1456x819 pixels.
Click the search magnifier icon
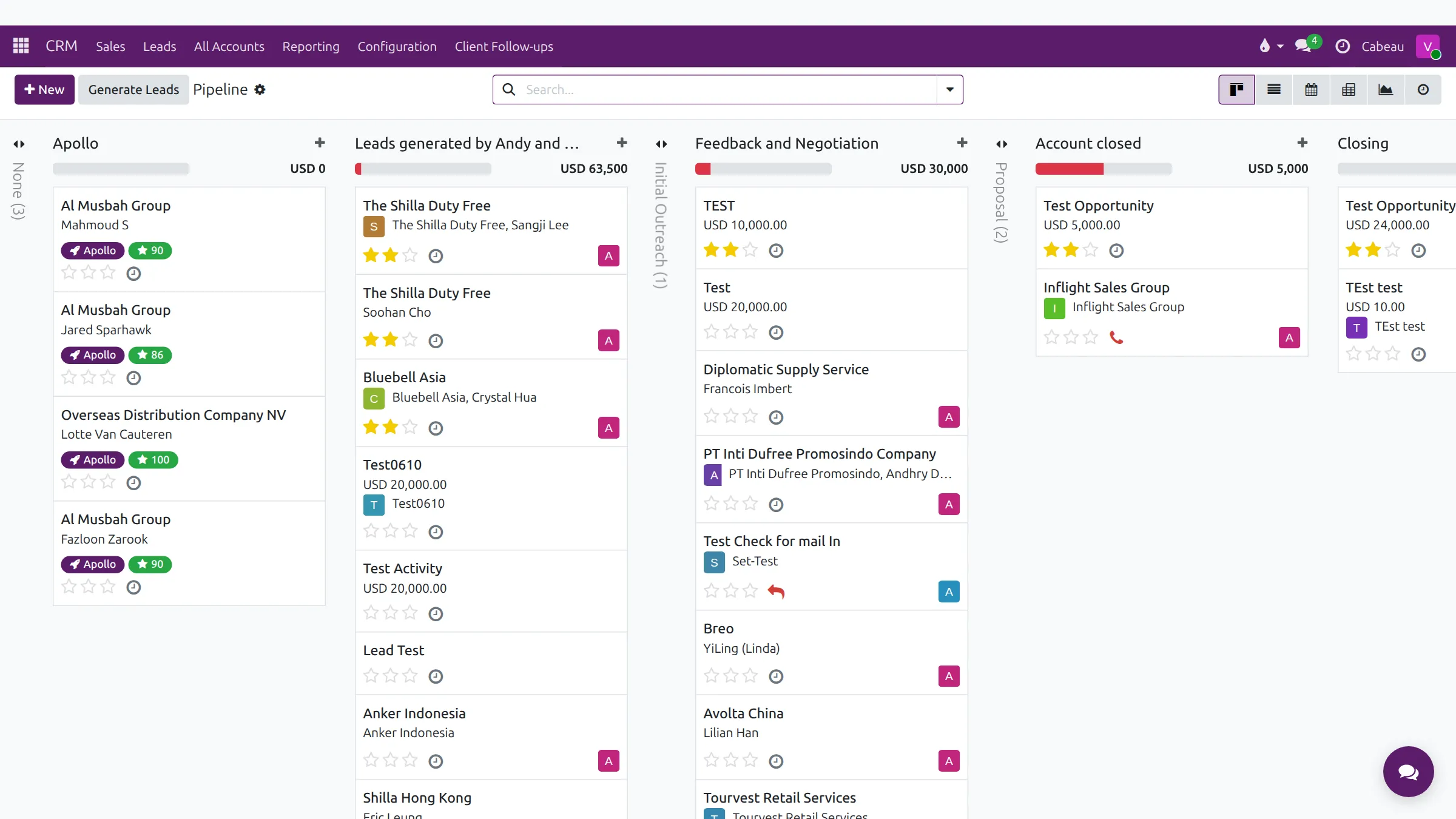click(x=509, y=90)
